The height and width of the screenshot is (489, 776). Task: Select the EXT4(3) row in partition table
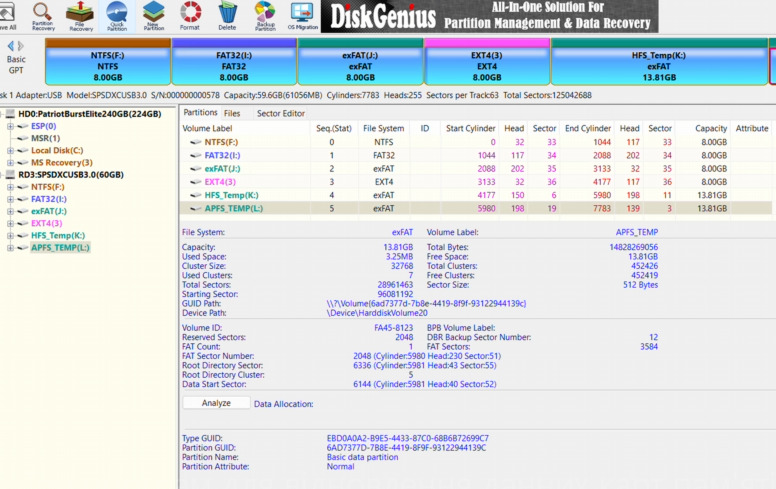click(x=477, y=182)
